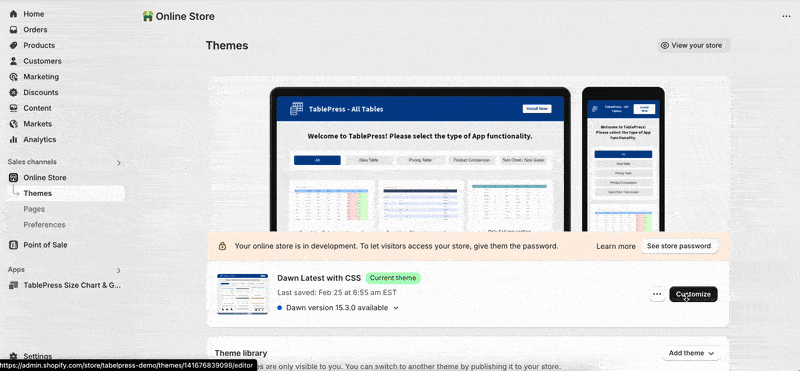Click the Discounts badge icon
800x371 pixels.
coord(14,92)
